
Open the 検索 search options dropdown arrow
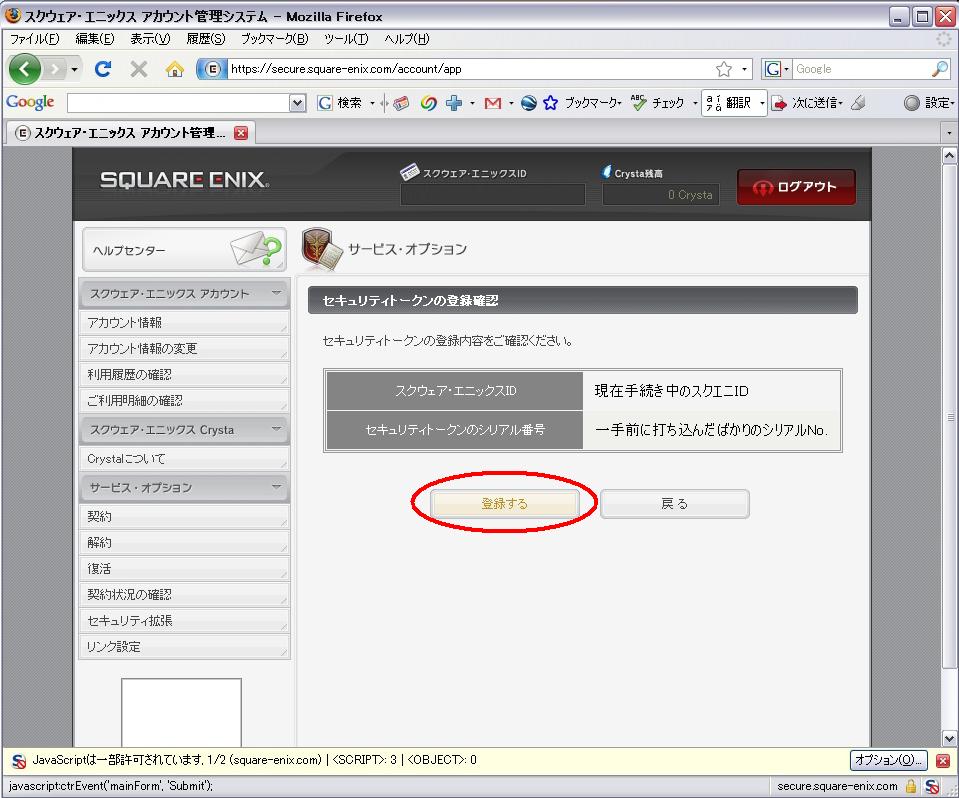click(372, 103)
